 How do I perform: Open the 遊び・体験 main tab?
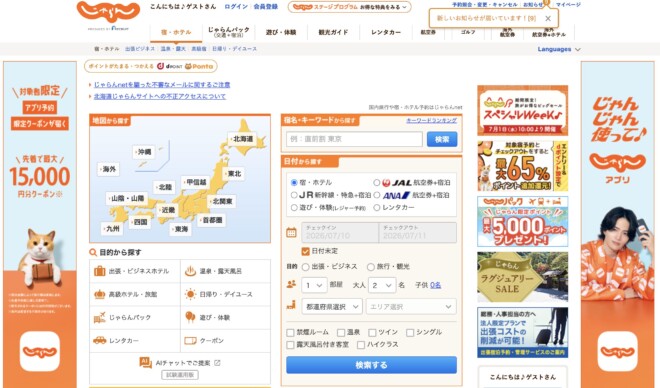coord(281,32)
